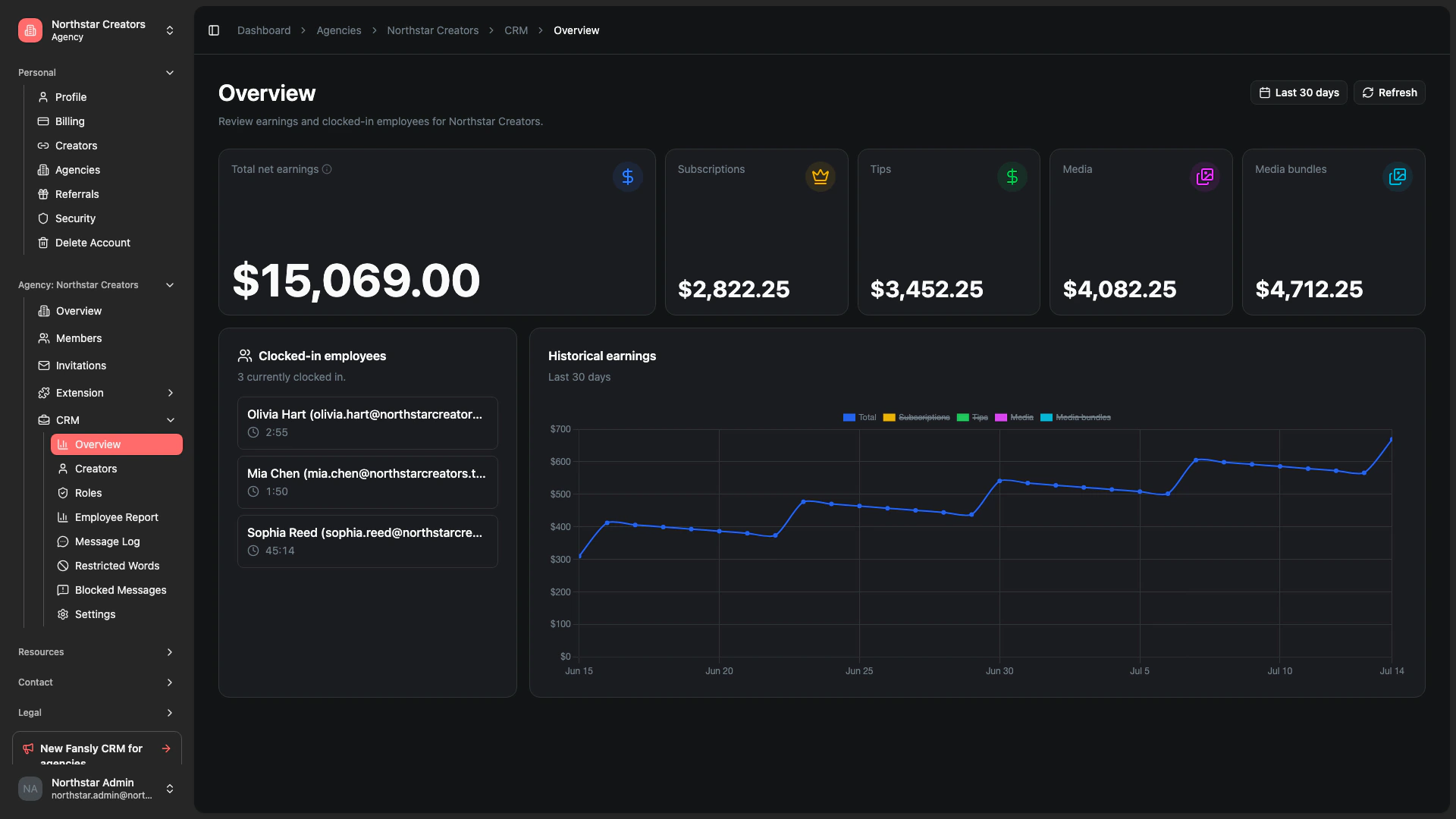Go to Northstar Creators breadcrumb
This screenshot has height=819, width=1456.
pos(433,30)
